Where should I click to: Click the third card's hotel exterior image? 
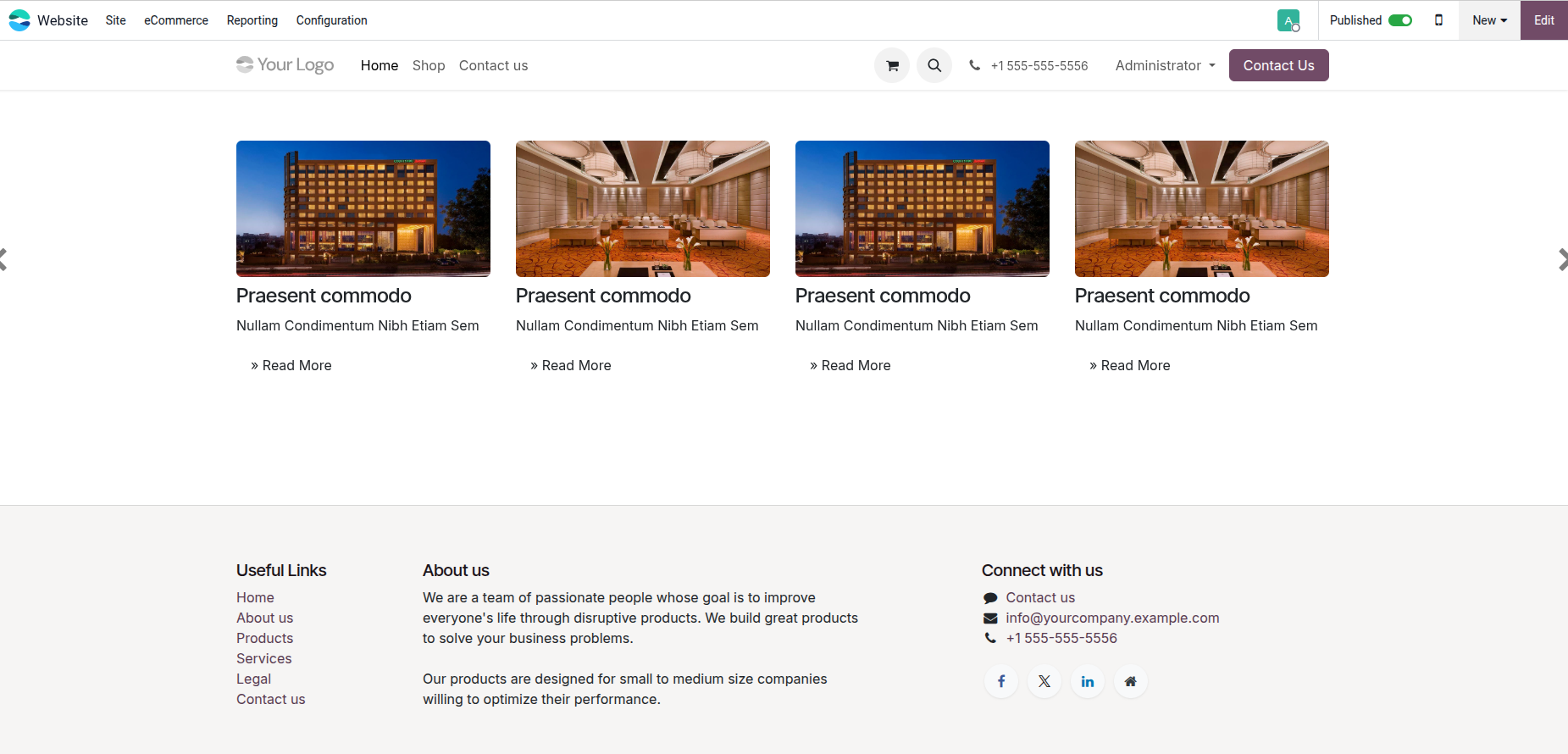point(923,208)
